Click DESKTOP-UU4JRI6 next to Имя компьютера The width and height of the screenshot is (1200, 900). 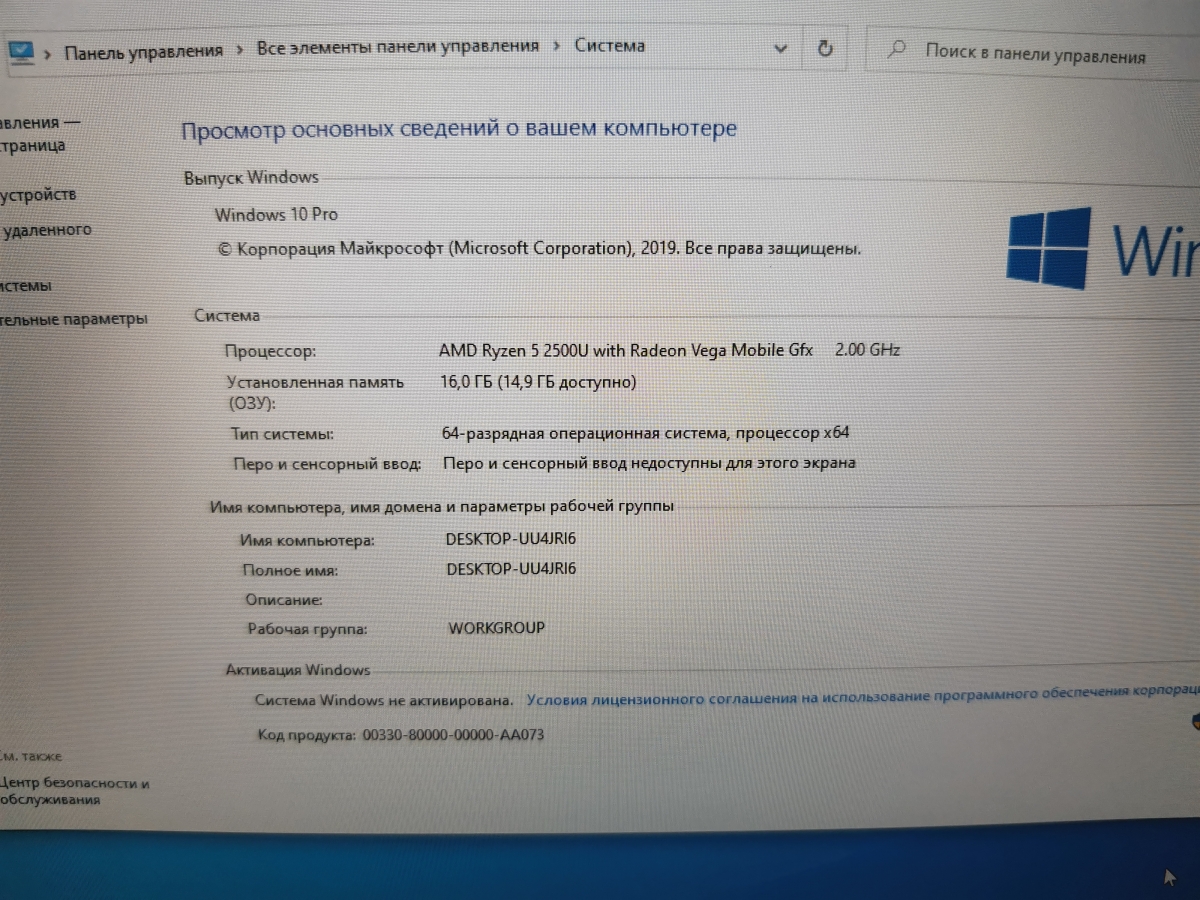511,539
